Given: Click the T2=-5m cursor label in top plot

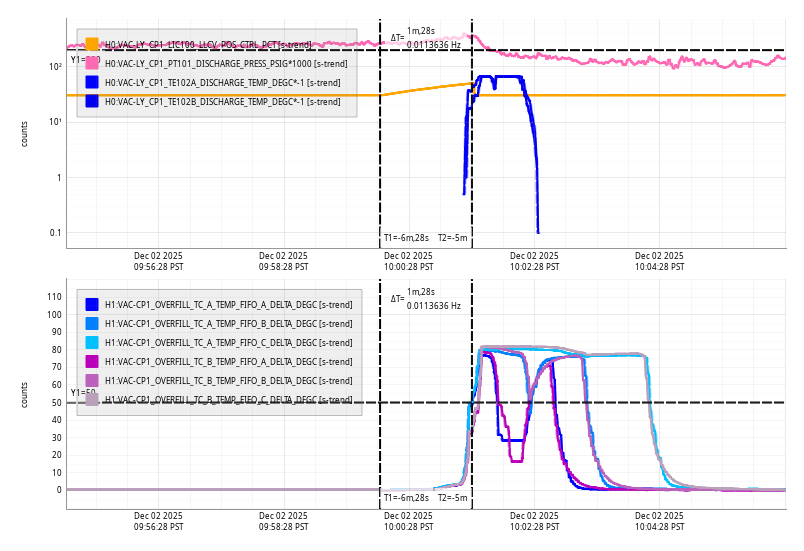Looking at the screenshot, I should [452, 238].
